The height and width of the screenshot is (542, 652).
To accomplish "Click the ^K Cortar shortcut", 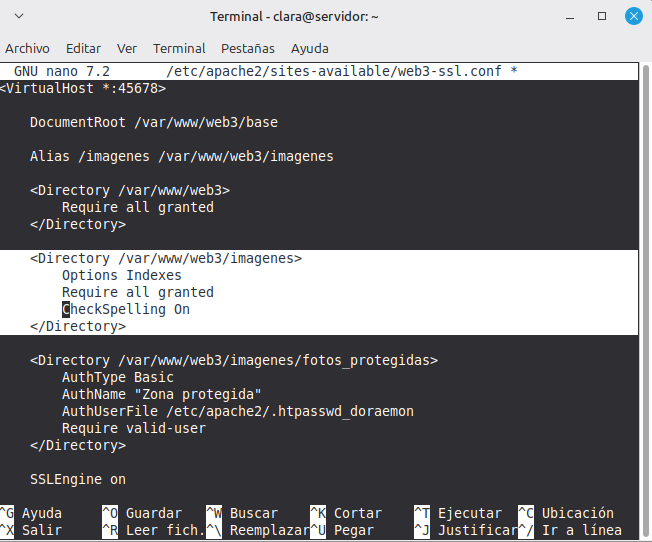I will click(x=347, y=513).
